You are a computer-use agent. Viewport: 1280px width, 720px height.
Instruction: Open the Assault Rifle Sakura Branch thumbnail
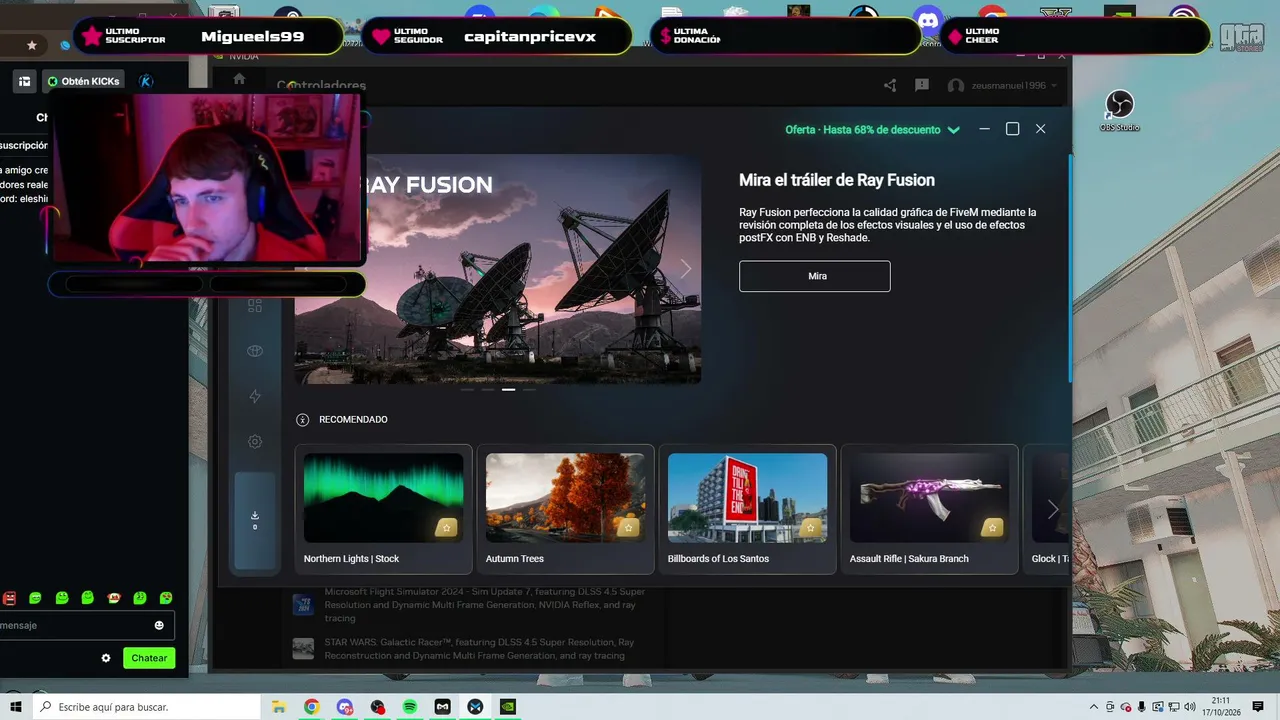point(930,498)
